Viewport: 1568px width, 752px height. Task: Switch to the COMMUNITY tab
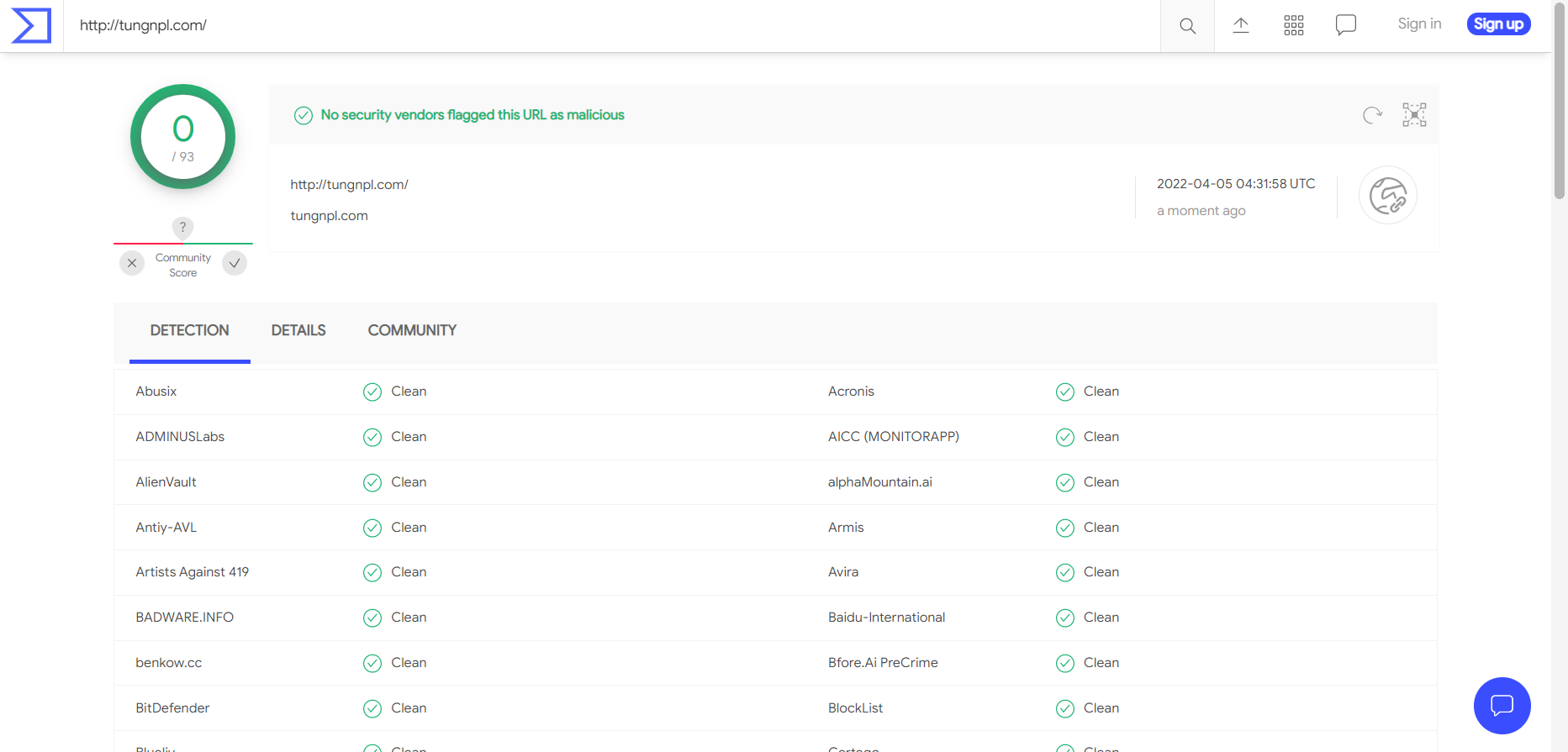pos(412,330)
